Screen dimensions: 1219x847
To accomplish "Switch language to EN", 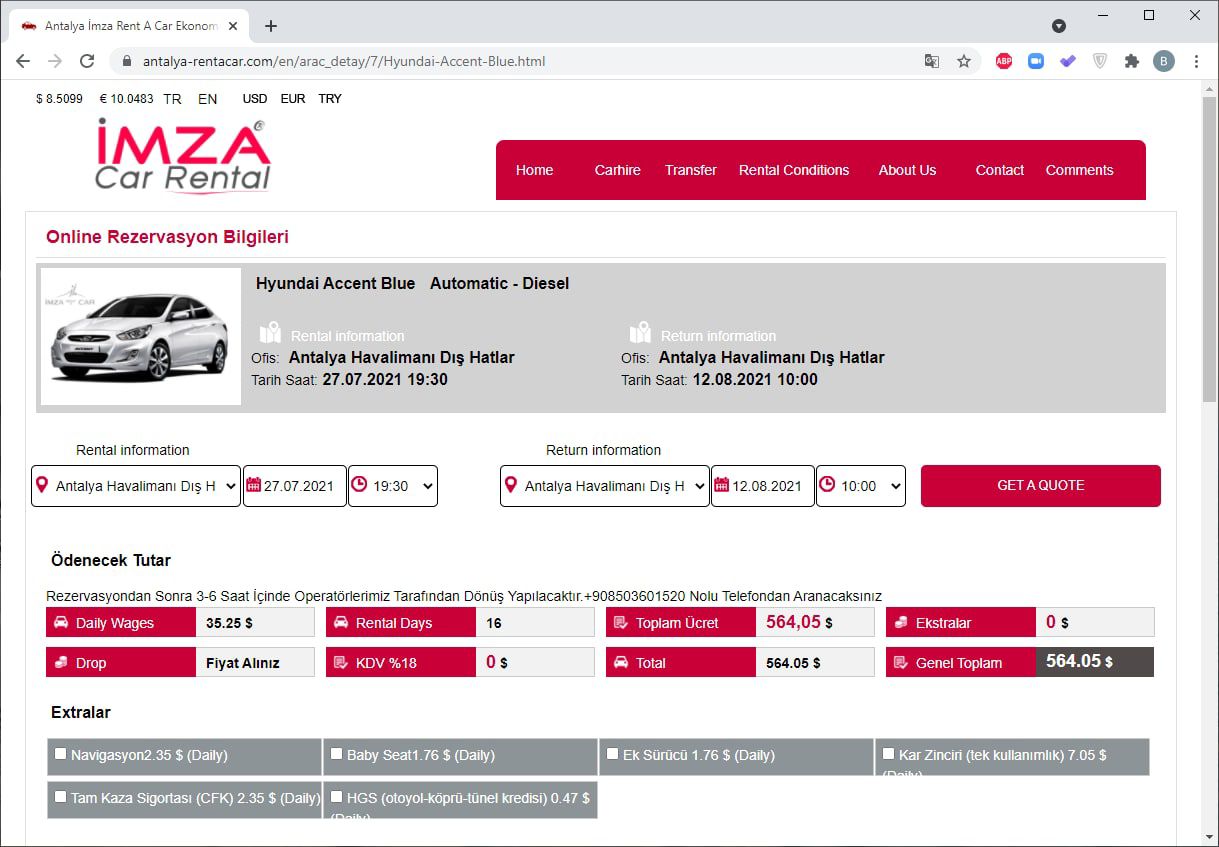I will point(207,99).
